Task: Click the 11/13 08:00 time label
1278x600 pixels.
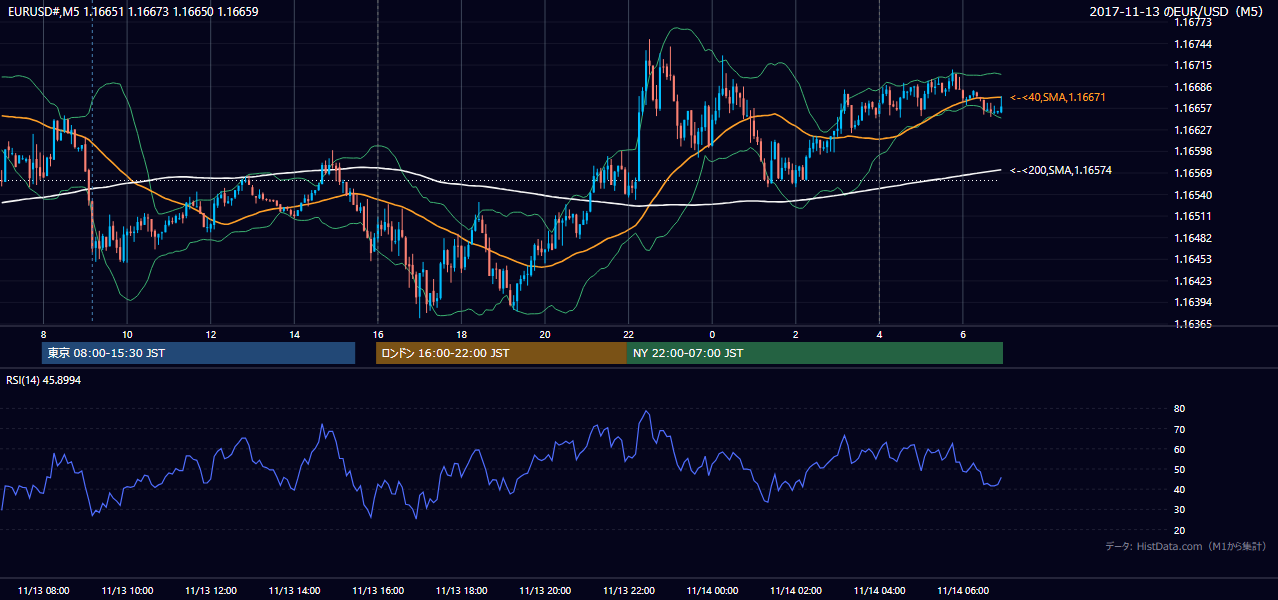Action: 43,591
